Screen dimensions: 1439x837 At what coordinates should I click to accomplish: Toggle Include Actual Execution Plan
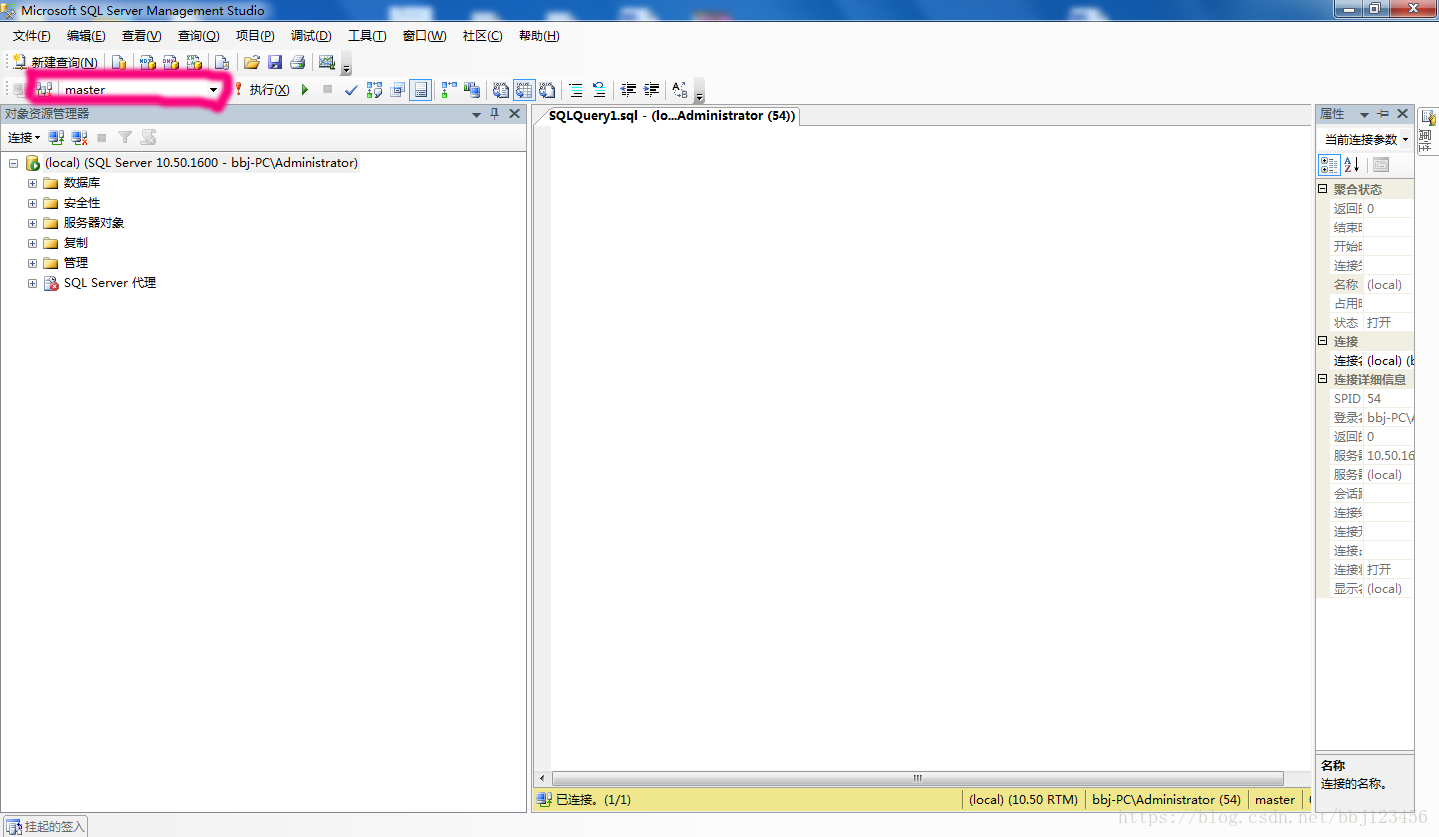pos(448,90)
